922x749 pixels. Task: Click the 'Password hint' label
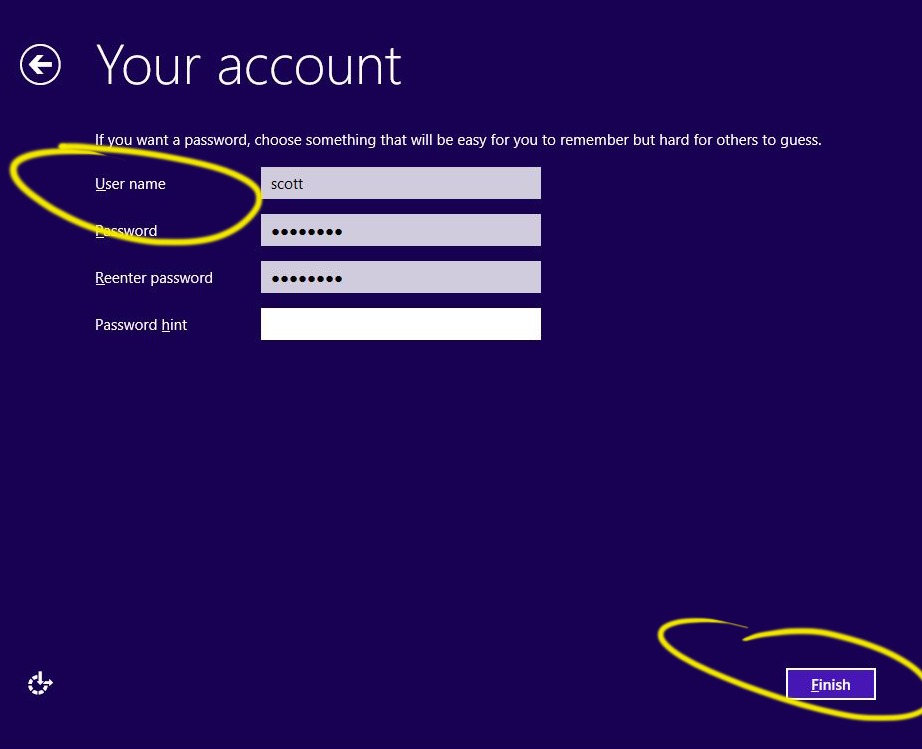point(141,325)
